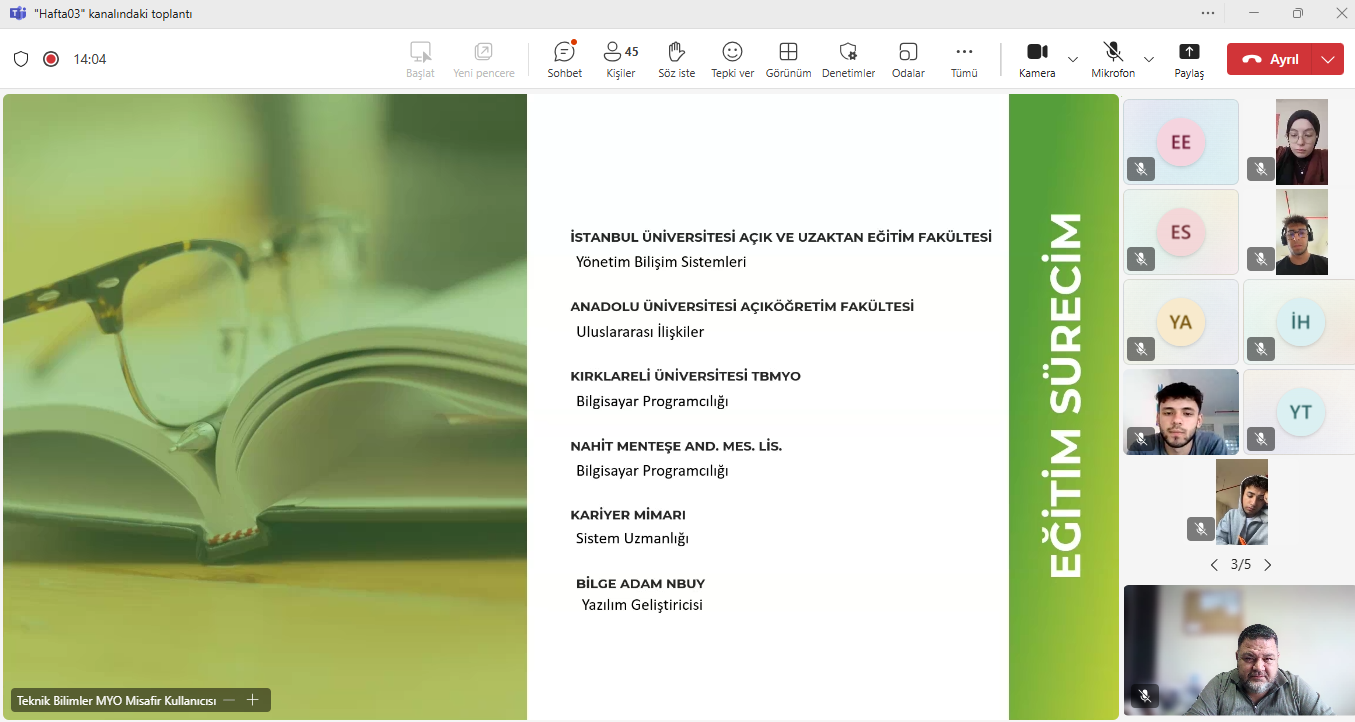Open Tepki ver reactions menu
1355x722 pixels.
click(x=732, y=59)
